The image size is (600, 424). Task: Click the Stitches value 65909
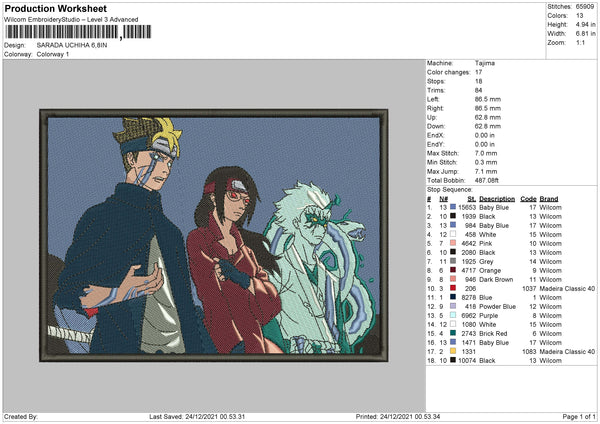tap(585, 7)
